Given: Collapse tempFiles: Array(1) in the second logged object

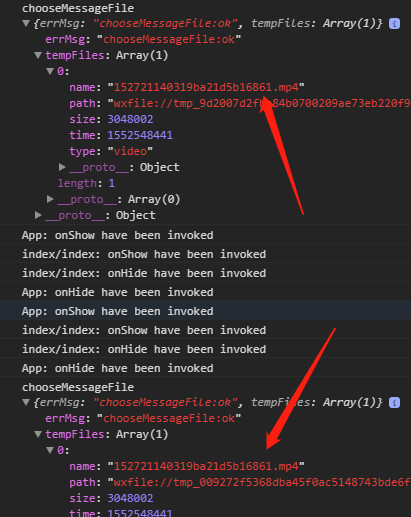Looking at the screenshot, I should click(38, 434).
